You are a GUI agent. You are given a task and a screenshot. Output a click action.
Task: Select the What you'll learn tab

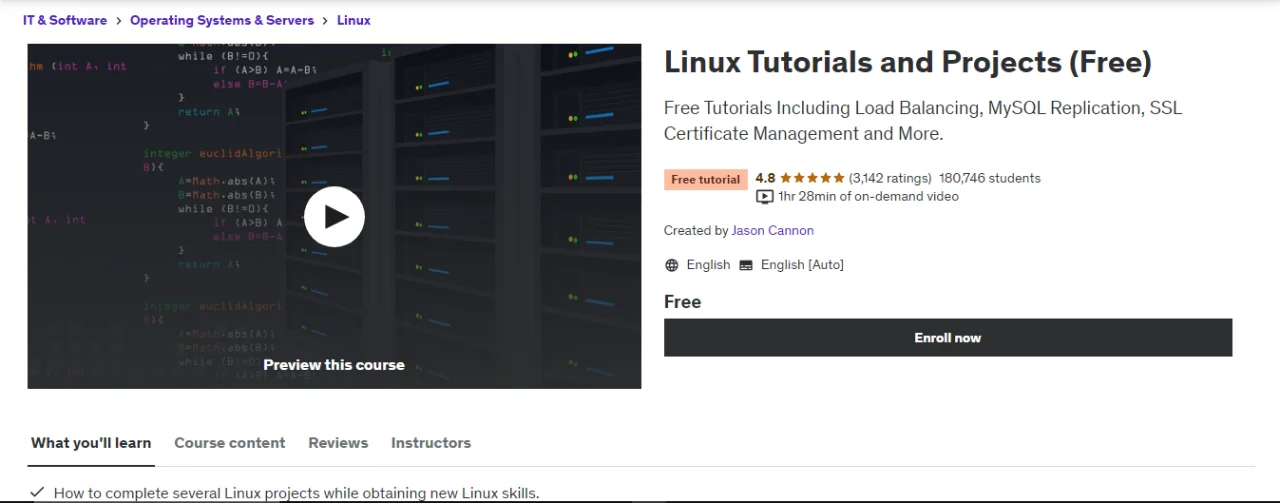[91, 443]
